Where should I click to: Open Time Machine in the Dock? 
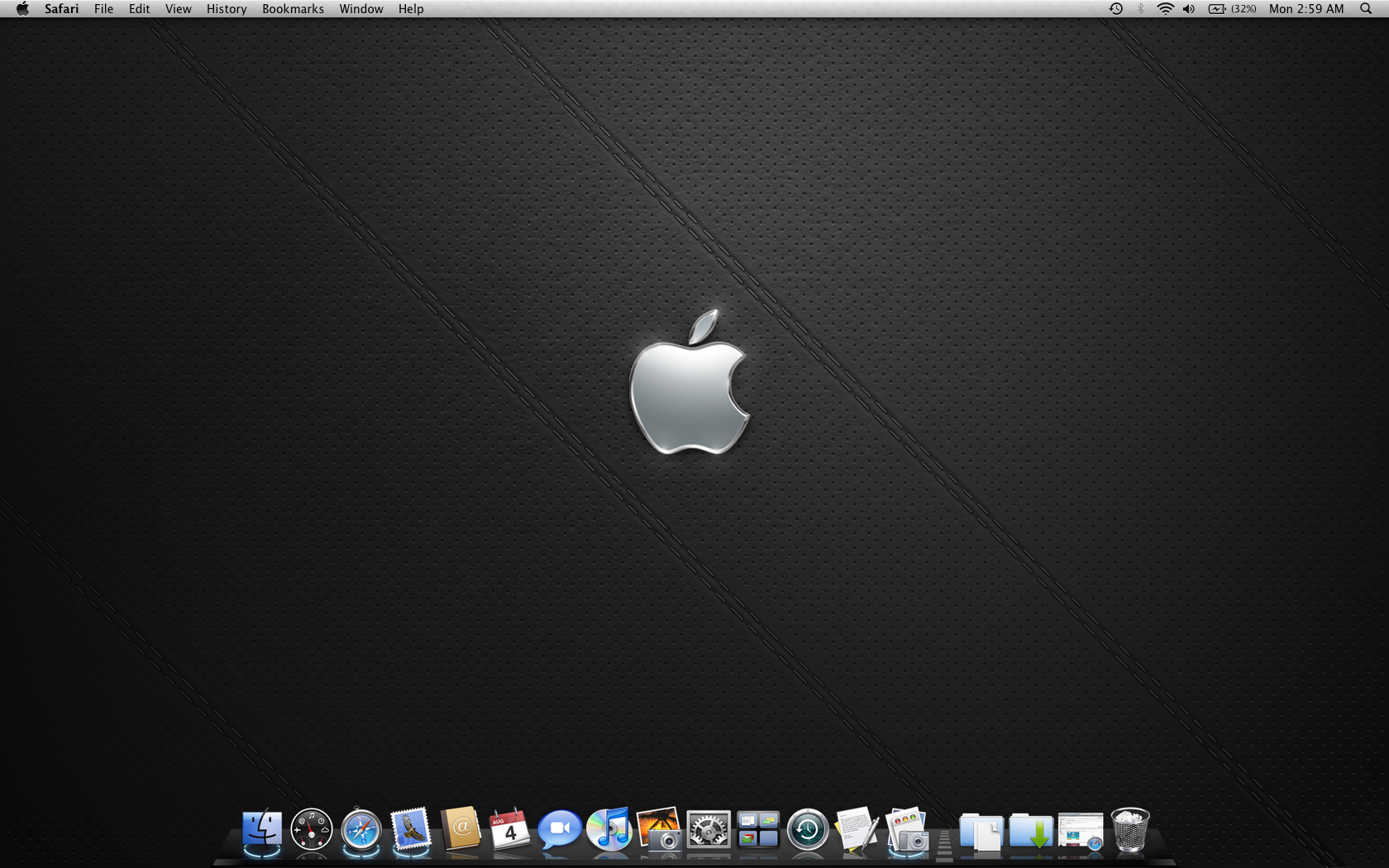click(808, 830)
